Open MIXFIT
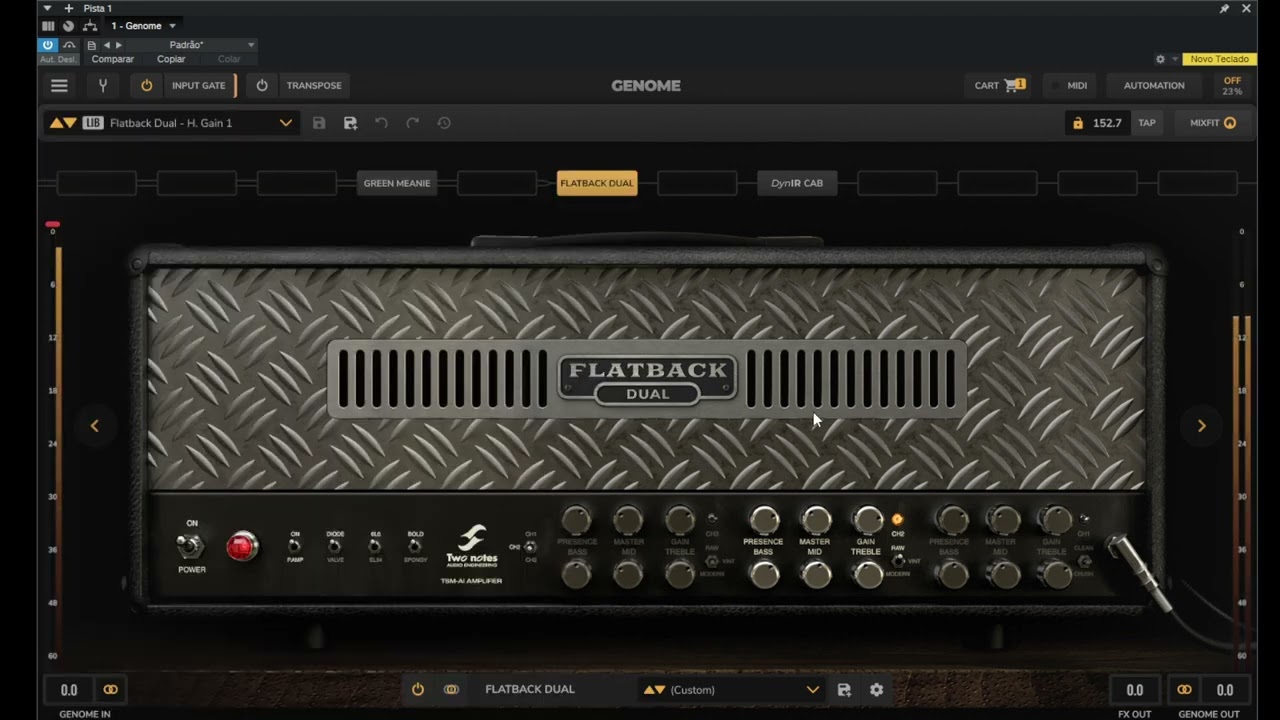 pyautogui.click(x=1212, y=123)
